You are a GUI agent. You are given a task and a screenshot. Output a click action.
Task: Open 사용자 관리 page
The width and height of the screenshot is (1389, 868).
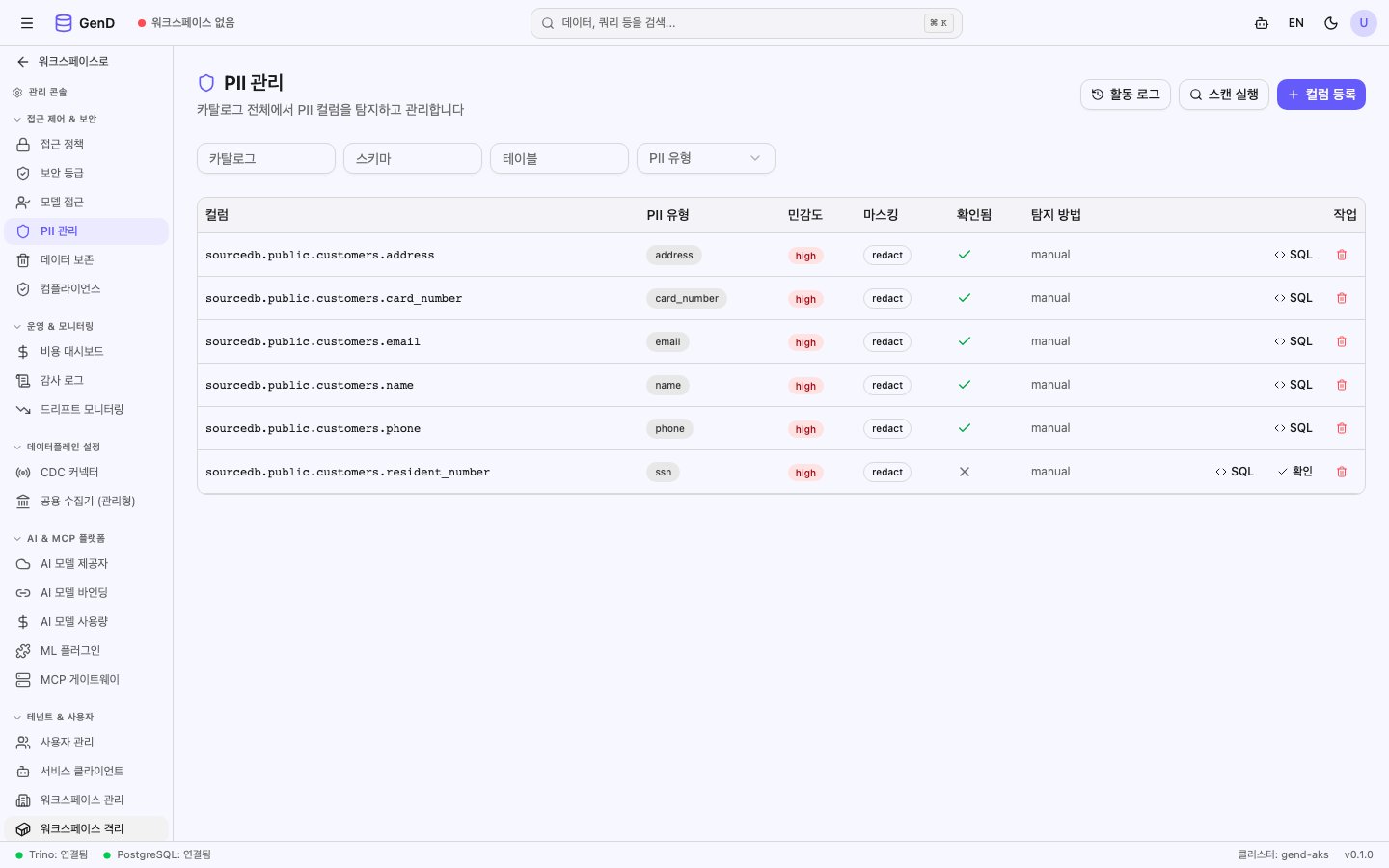coord(87,742)
